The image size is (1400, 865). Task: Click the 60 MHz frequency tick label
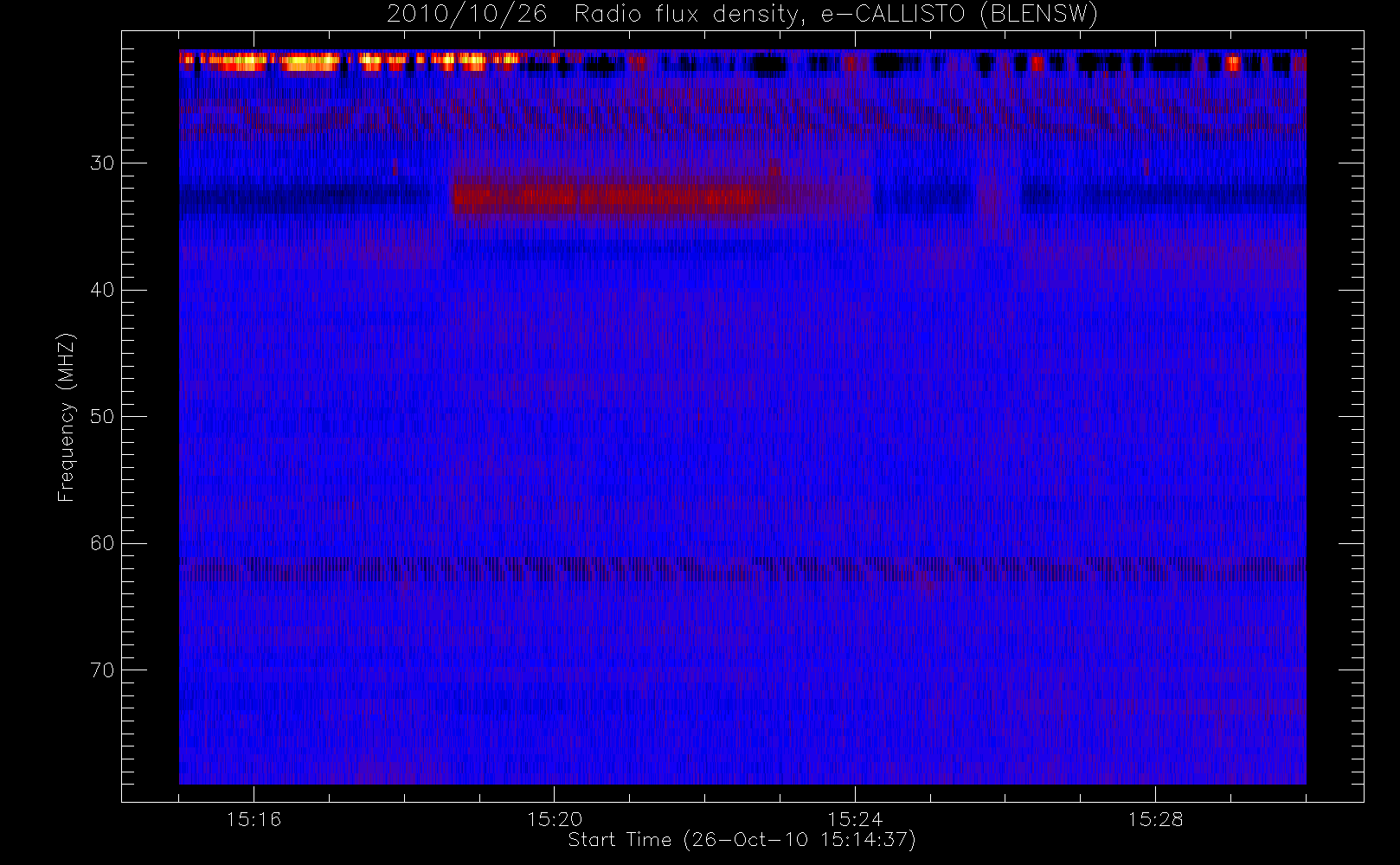[x=102, y=543]
